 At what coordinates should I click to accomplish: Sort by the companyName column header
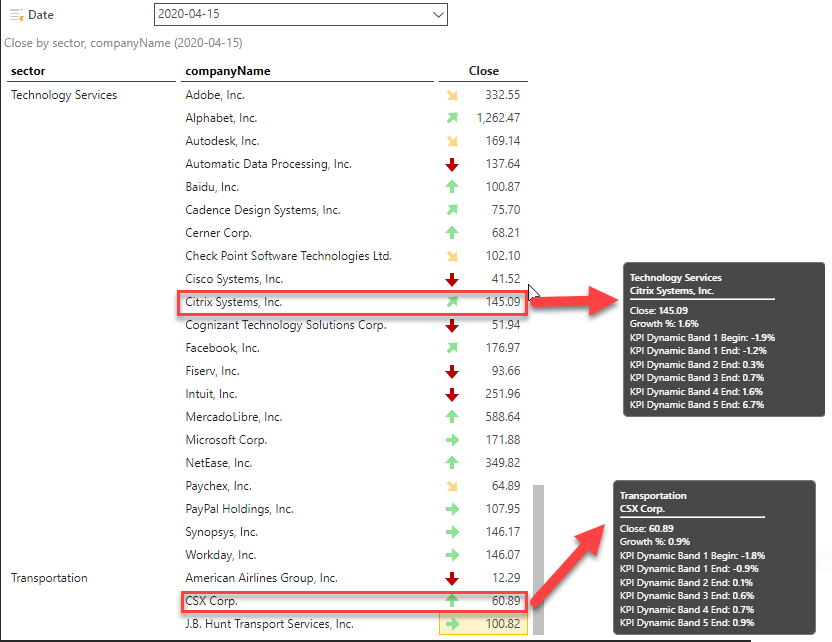point(228,71)
